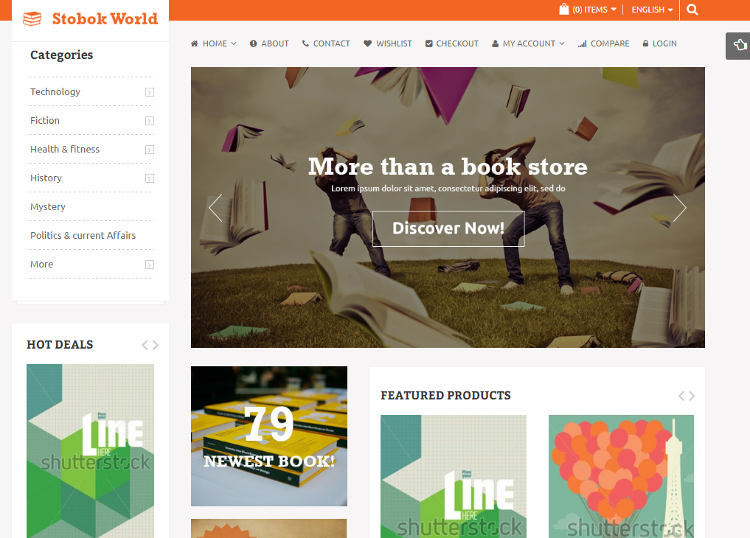Open the Hot Deals book cover
Viewport: 750px width, 538px height.
tap(90, 451)
